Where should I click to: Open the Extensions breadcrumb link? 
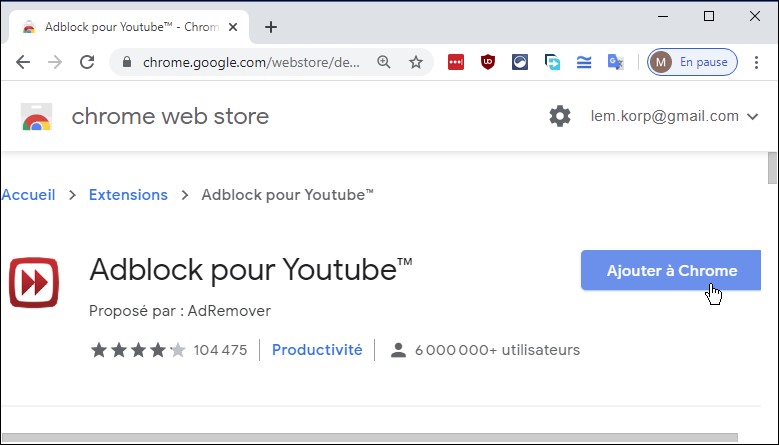[x=128, y=195]
